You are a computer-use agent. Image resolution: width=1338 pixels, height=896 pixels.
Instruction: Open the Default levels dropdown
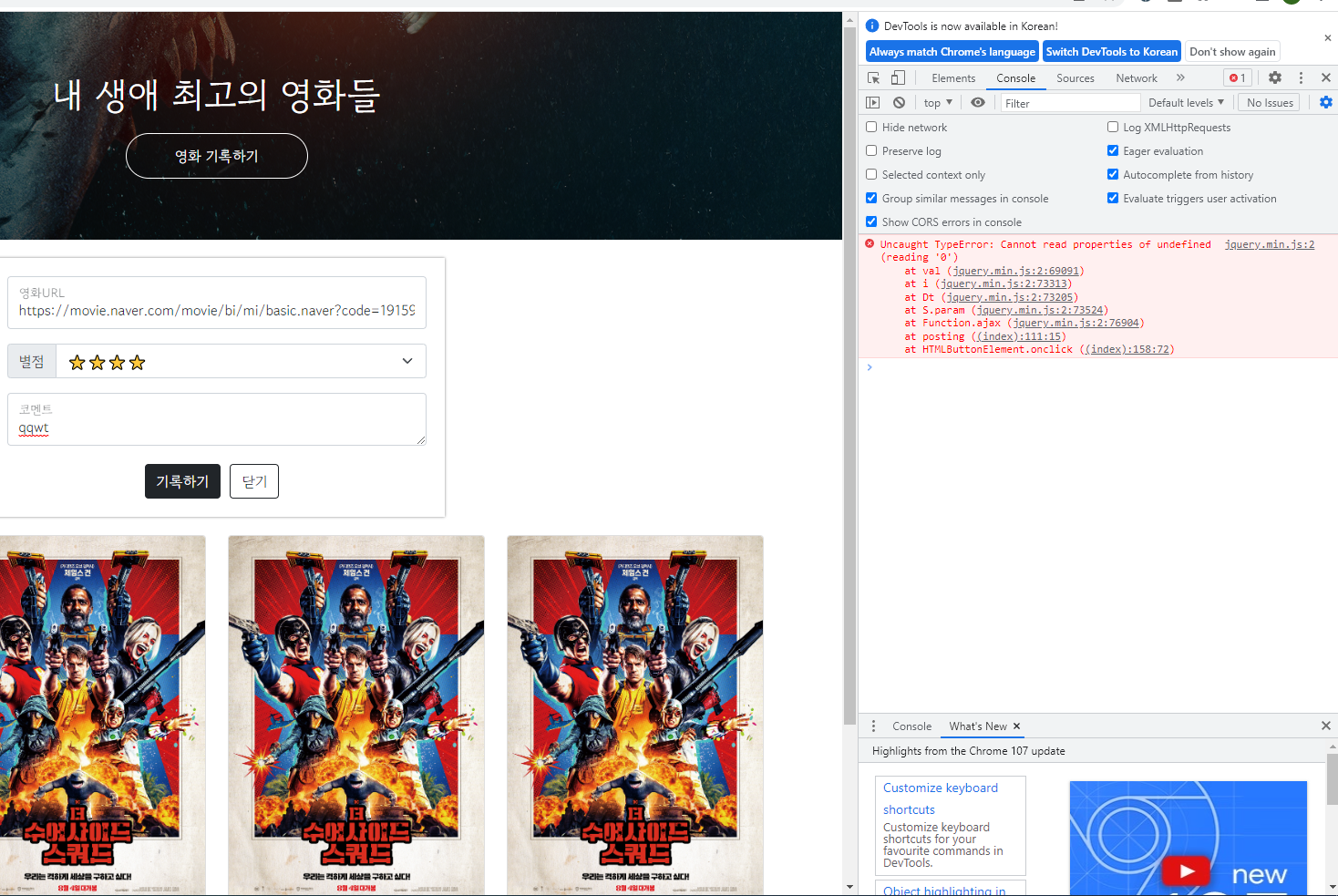1186,103
